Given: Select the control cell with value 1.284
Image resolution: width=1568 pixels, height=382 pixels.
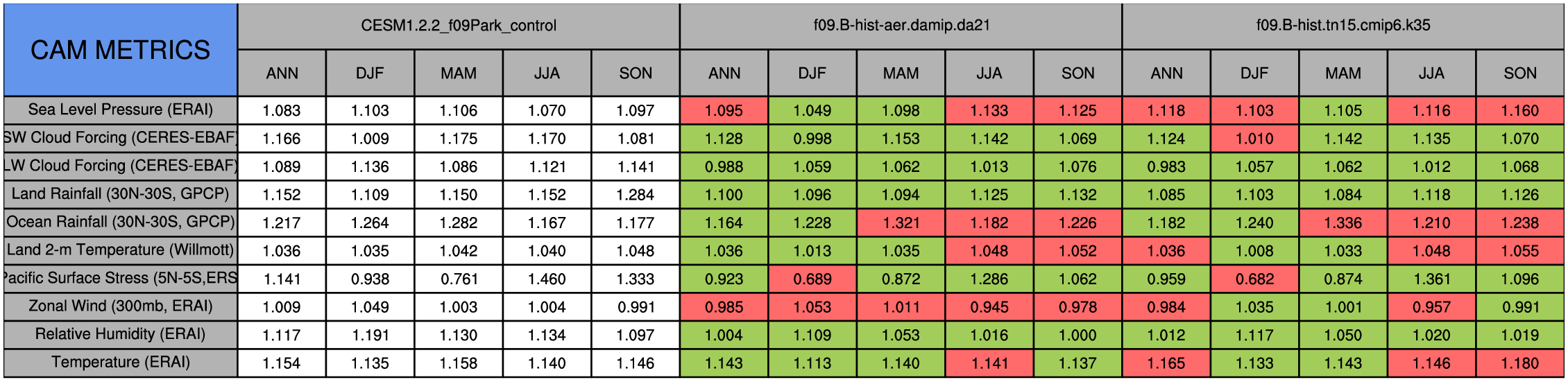Looking at the screenshot, I should [x=636, y=195].
